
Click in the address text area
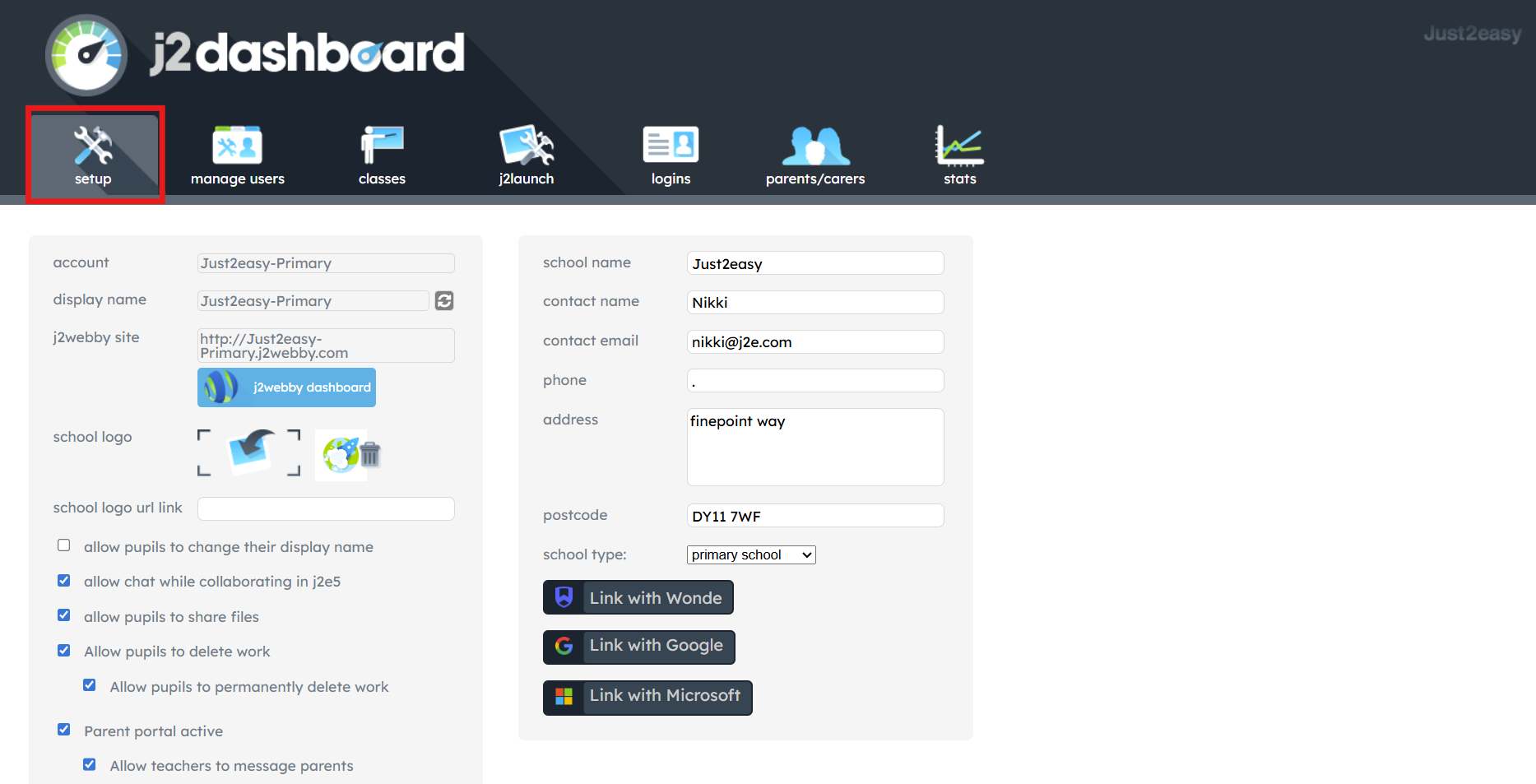tap(815, 447)
